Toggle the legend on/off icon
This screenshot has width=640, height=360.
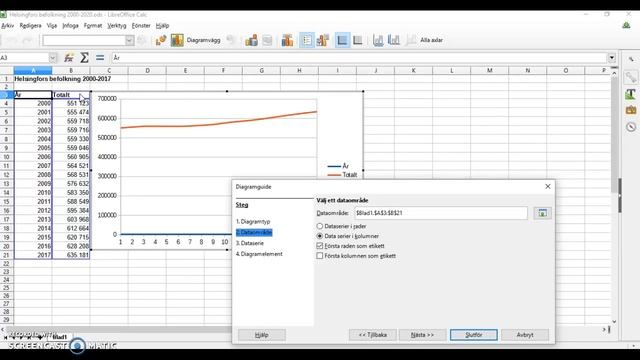307,40
